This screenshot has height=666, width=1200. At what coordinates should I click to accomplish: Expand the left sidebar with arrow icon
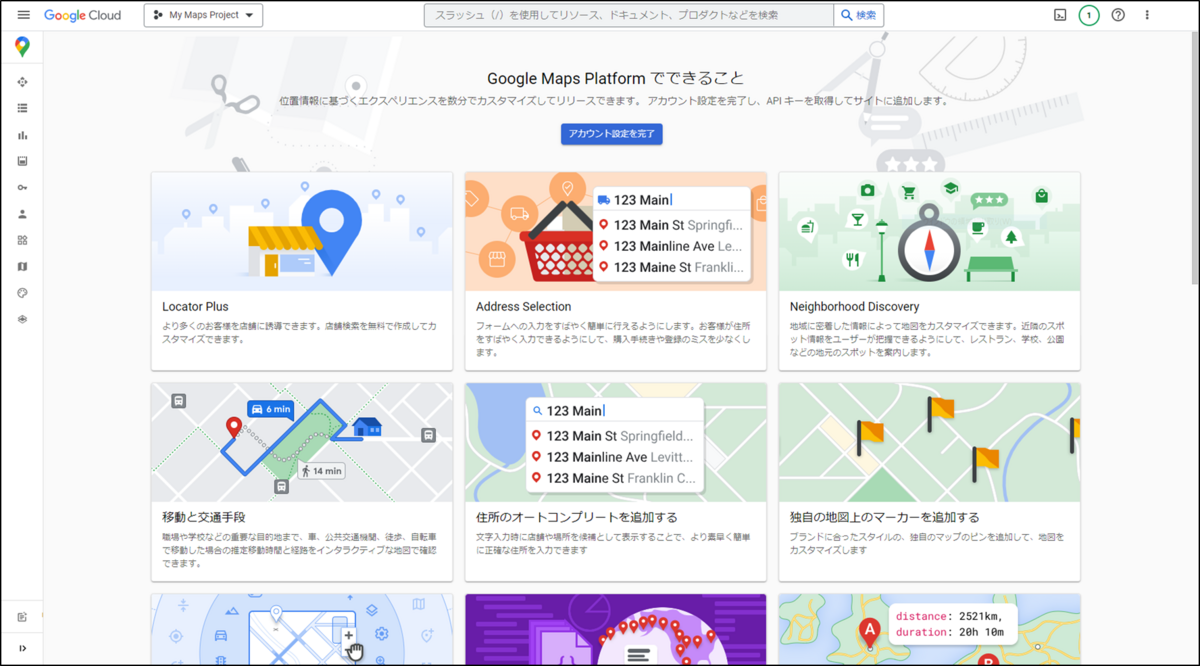tap(22, 649)
